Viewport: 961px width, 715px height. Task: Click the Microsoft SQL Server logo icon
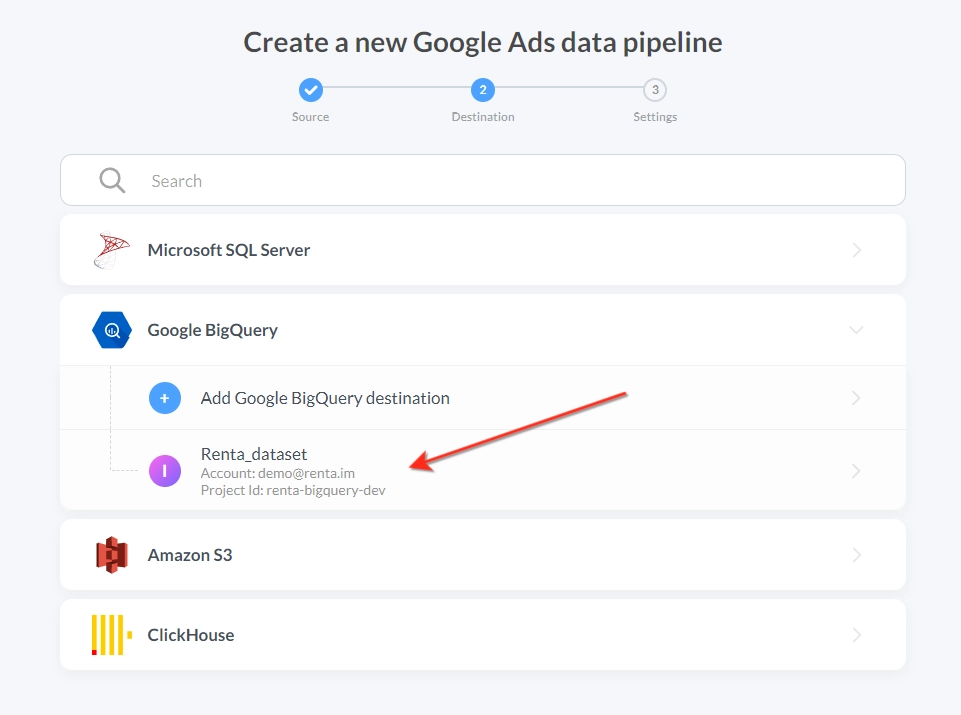pyautogui.click(x=111, y=250)
